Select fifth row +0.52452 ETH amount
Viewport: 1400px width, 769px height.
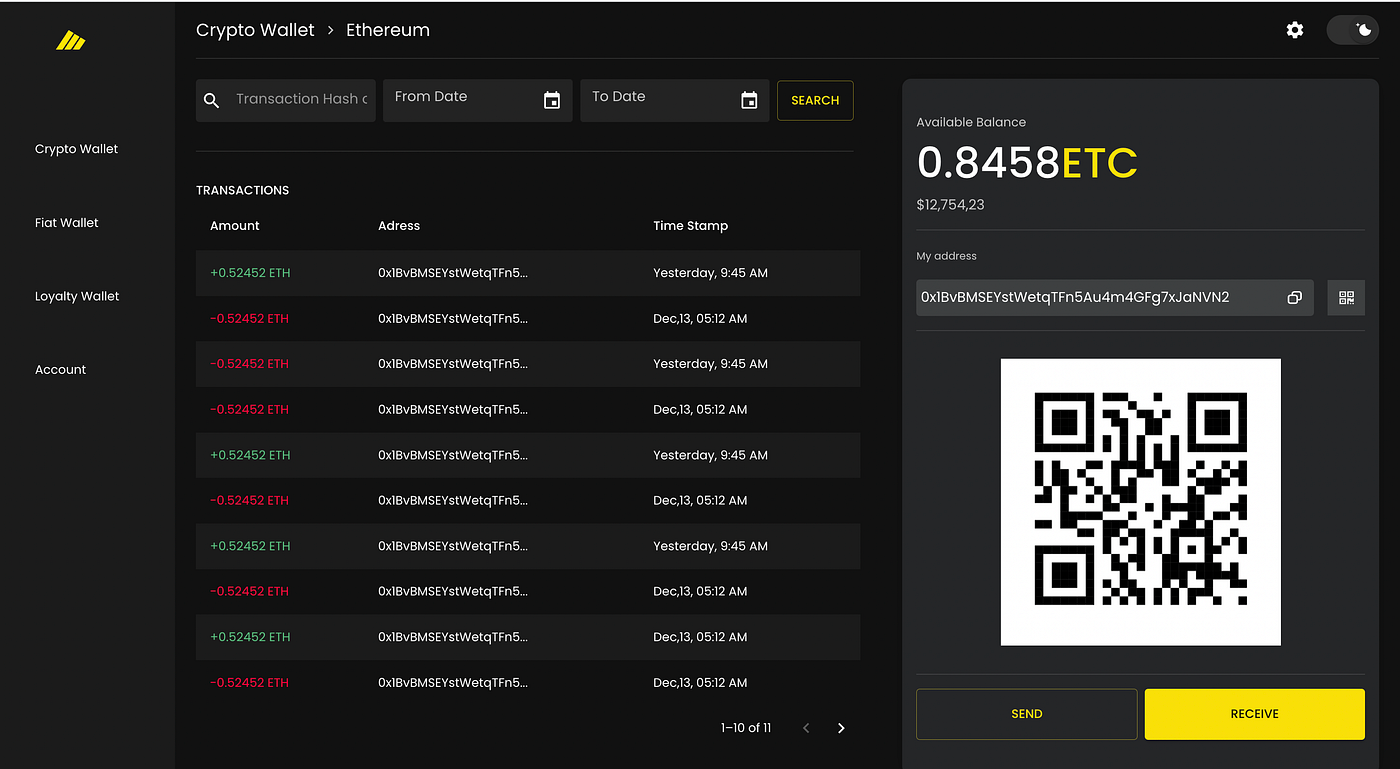click(250, 455)
